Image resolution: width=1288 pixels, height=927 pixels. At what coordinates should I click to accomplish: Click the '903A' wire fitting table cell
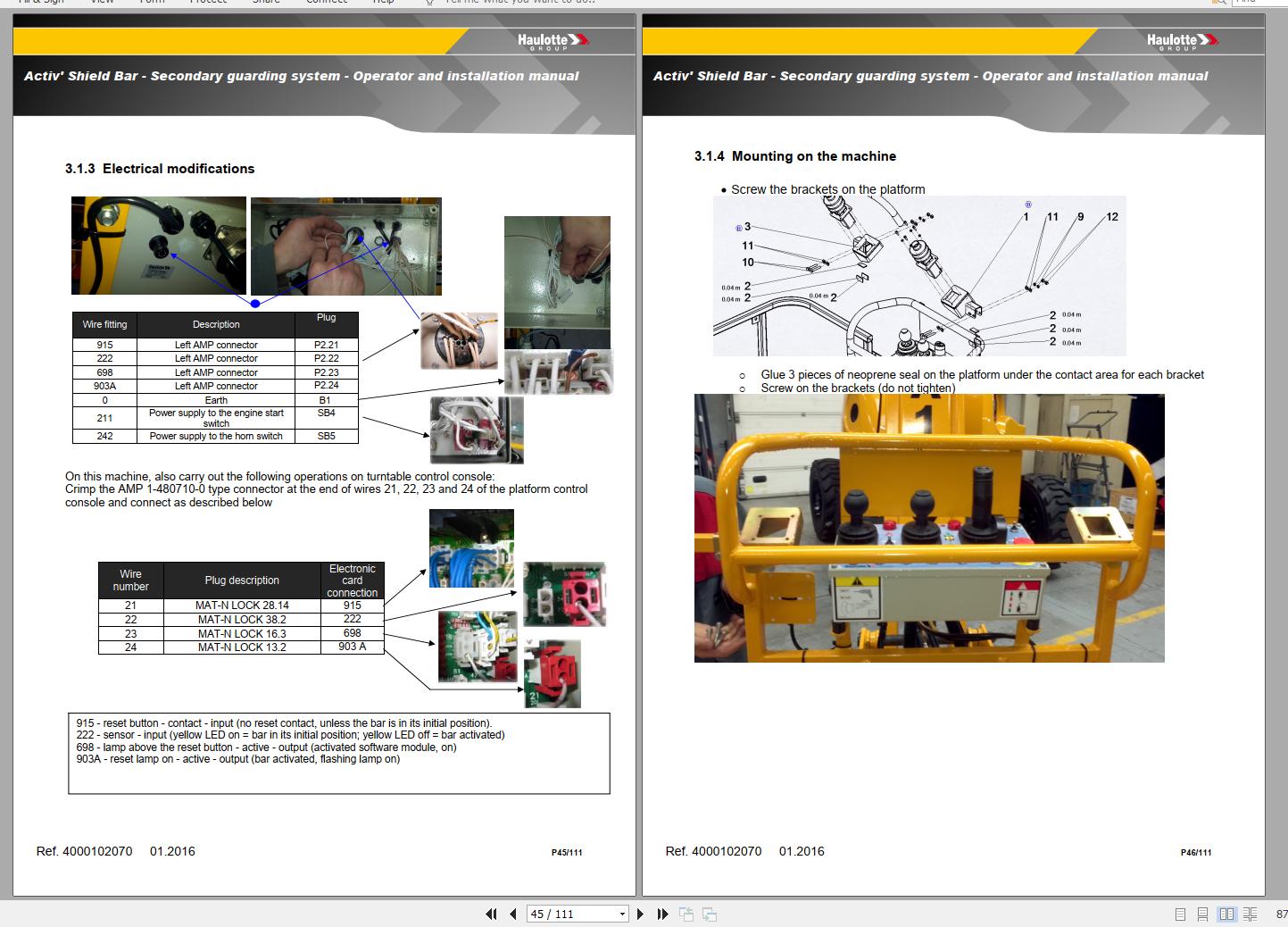(x=104, y=386)
